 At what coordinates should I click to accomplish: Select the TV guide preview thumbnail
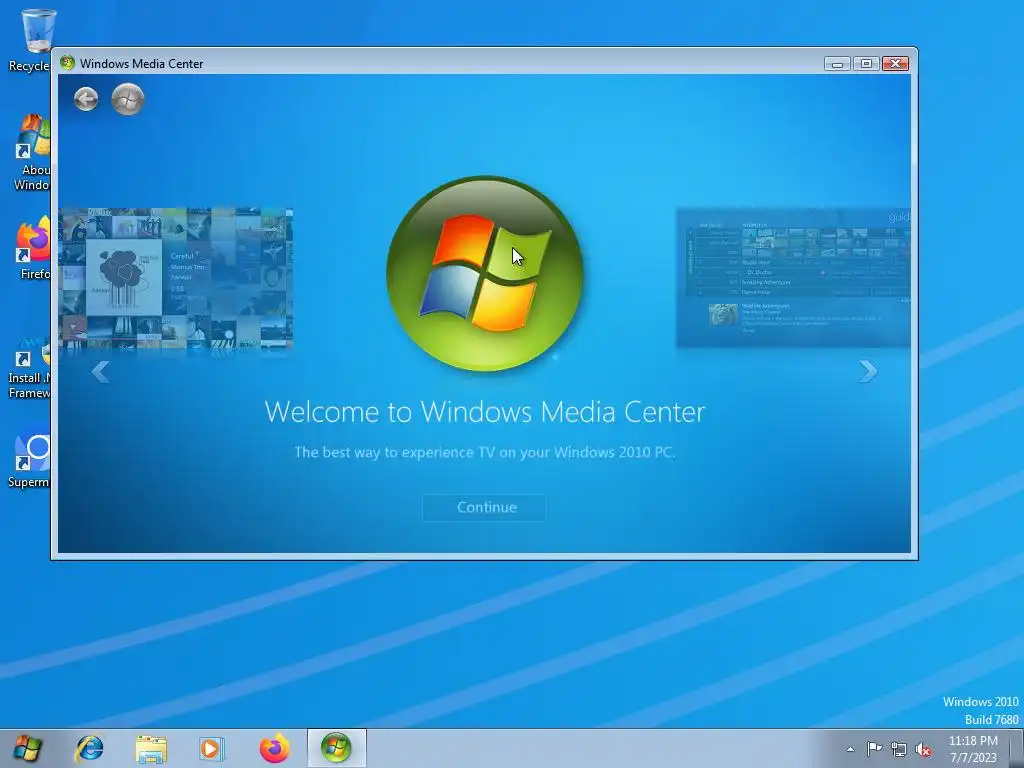[x=793, y=278]
